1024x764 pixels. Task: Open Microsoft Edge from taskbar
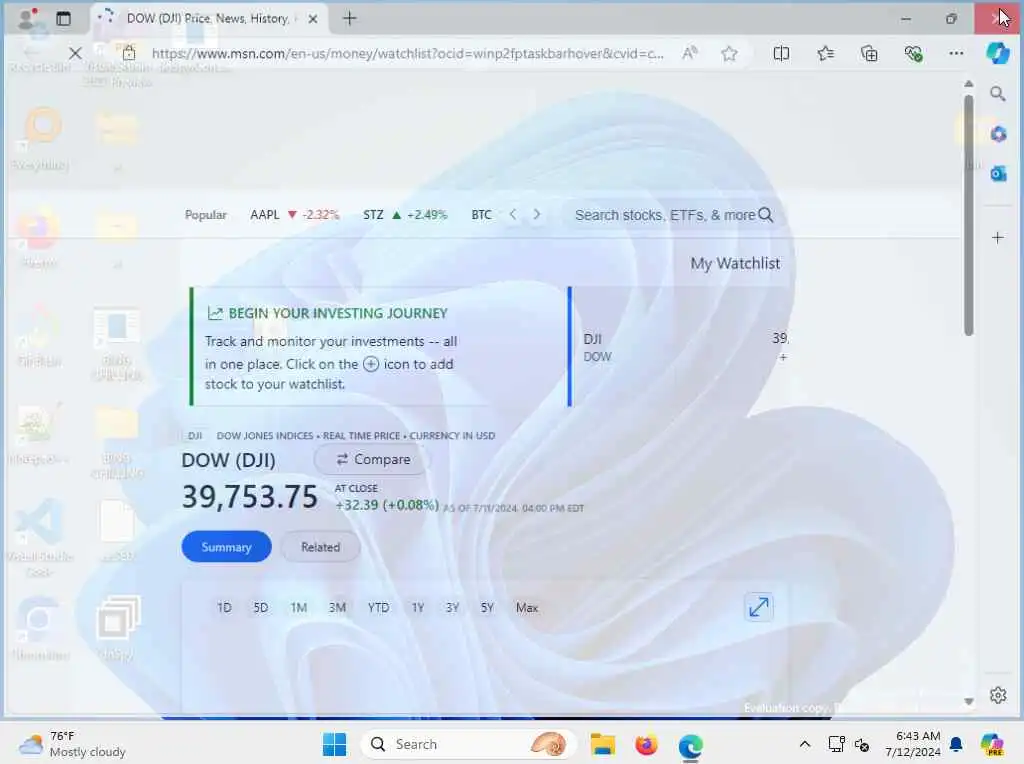(x=690, y=744)
